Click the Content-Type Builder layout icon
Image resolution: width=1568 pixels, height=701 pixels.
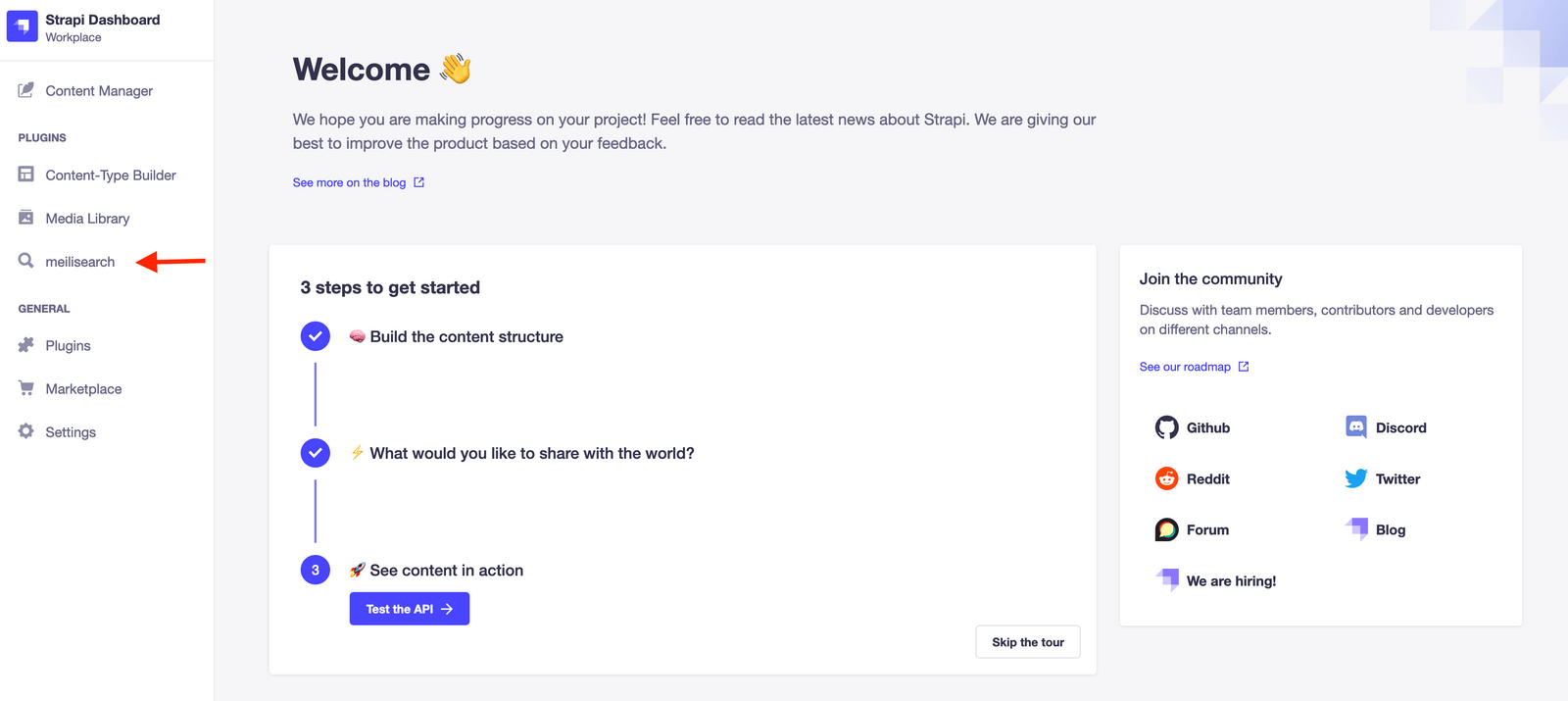click(26, 175)
